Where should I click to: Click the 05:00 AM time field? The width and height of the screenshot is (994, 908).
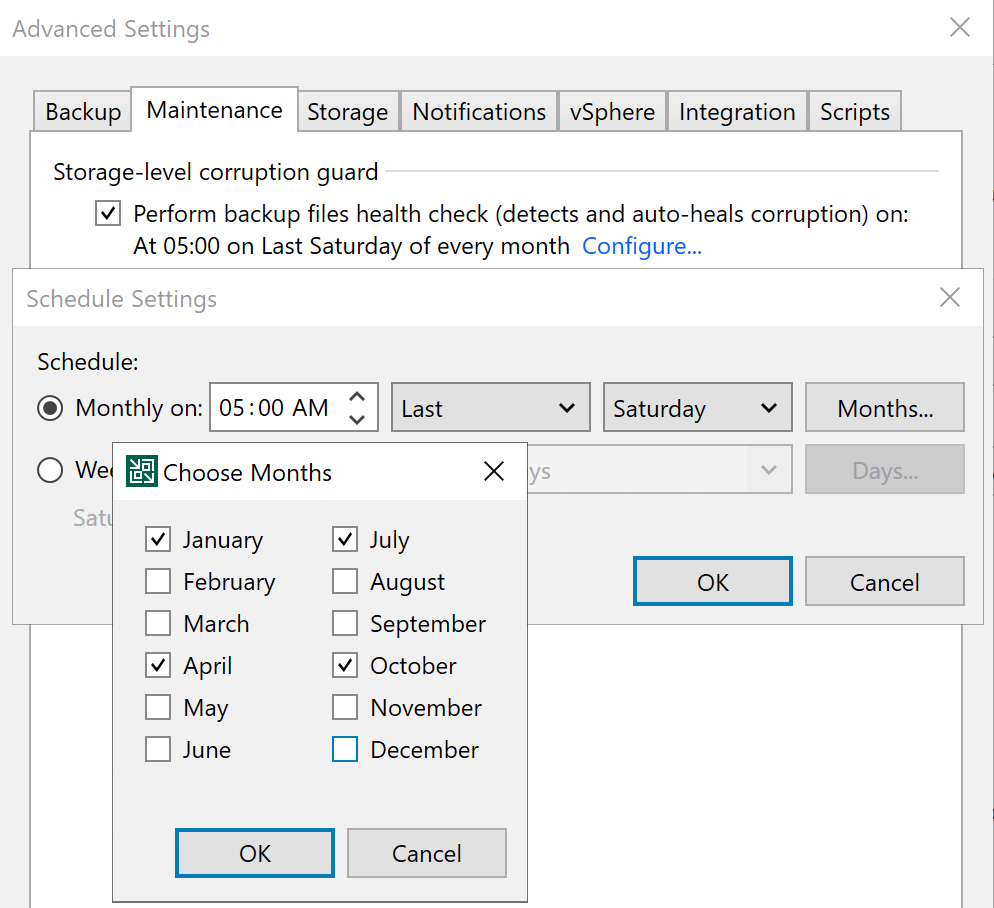(276, 408)
